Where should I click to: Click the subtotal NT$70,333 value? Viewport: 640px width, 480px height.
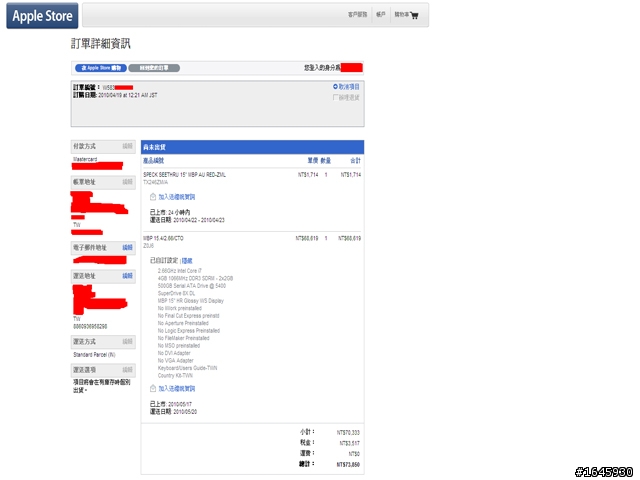(x=348, y=432)
